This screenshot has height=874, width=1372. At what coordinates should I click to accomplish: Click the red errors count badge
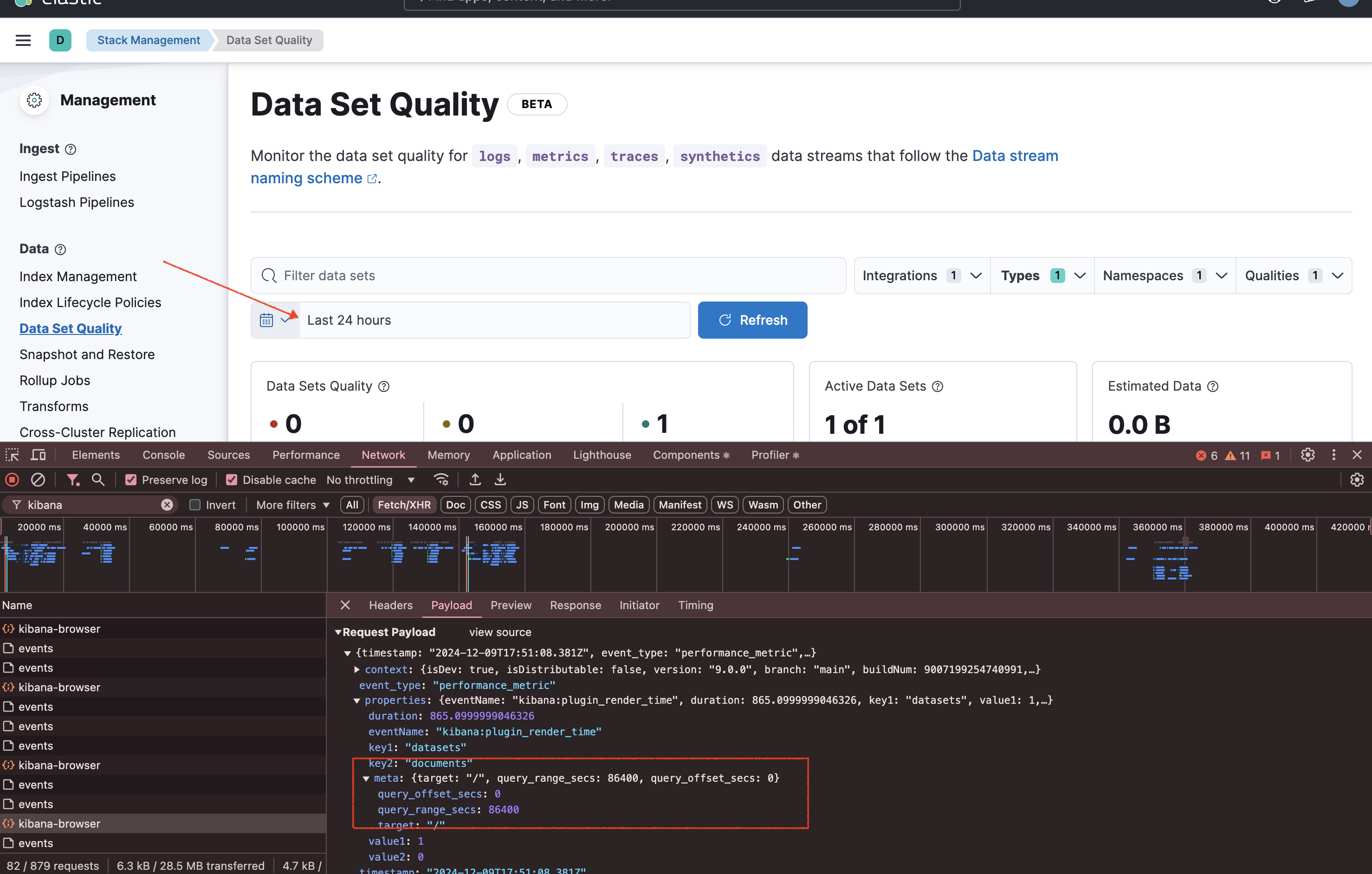click(1207, 456)
